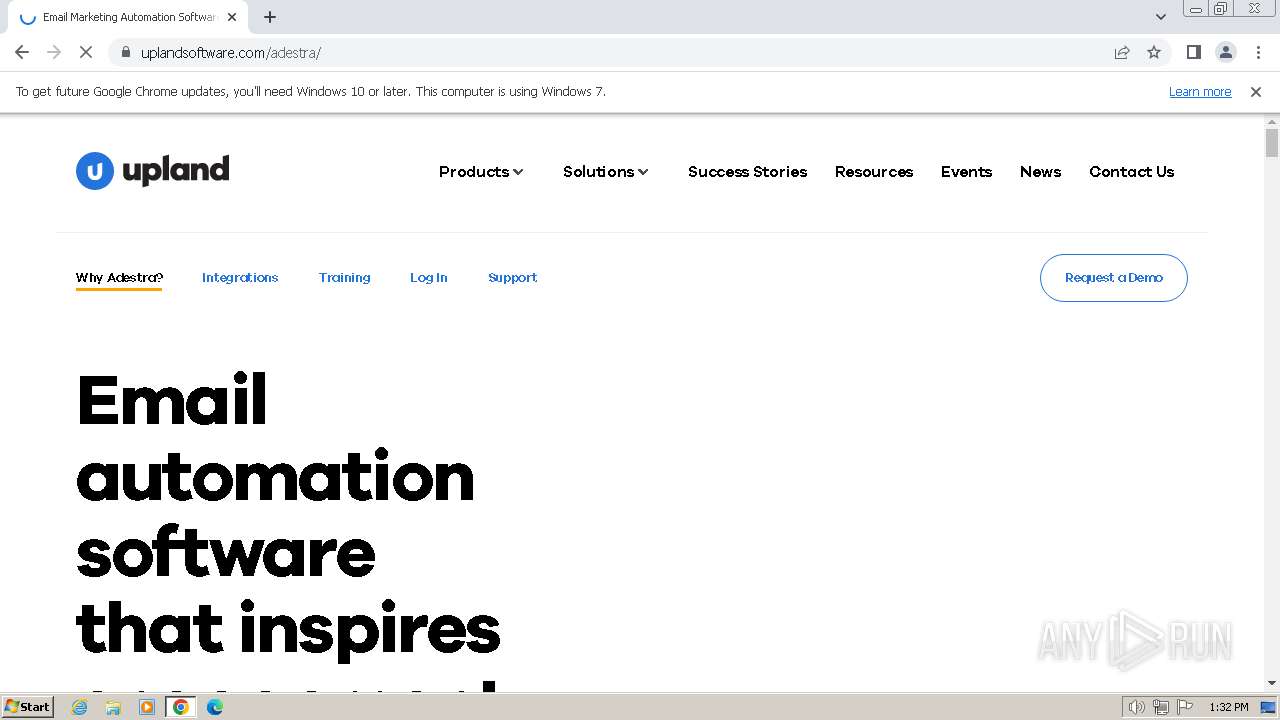Share this page using the share icon

(1122, 52)
